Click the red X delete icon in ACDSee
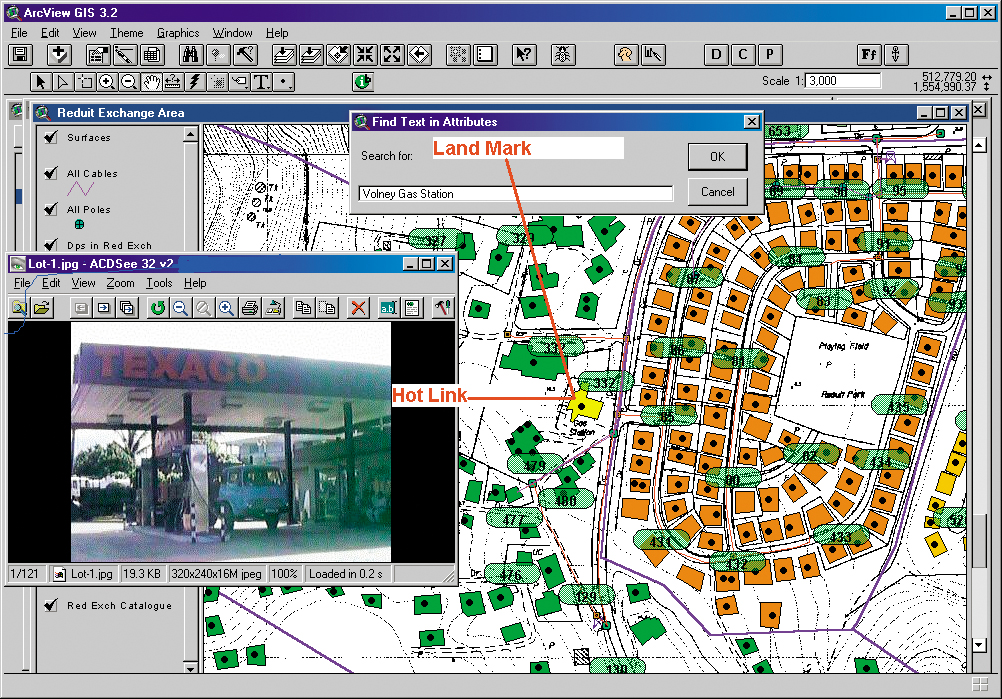 (357, 309)
